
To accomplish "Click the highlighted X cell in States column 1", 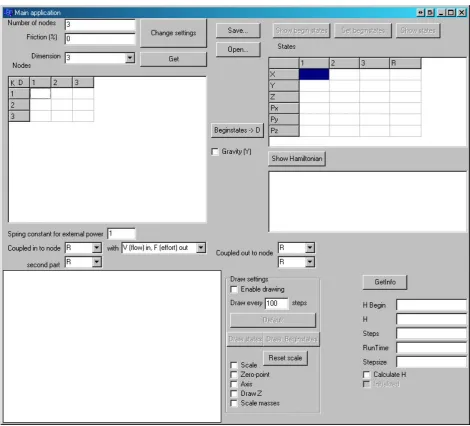I will coord(314,74).
